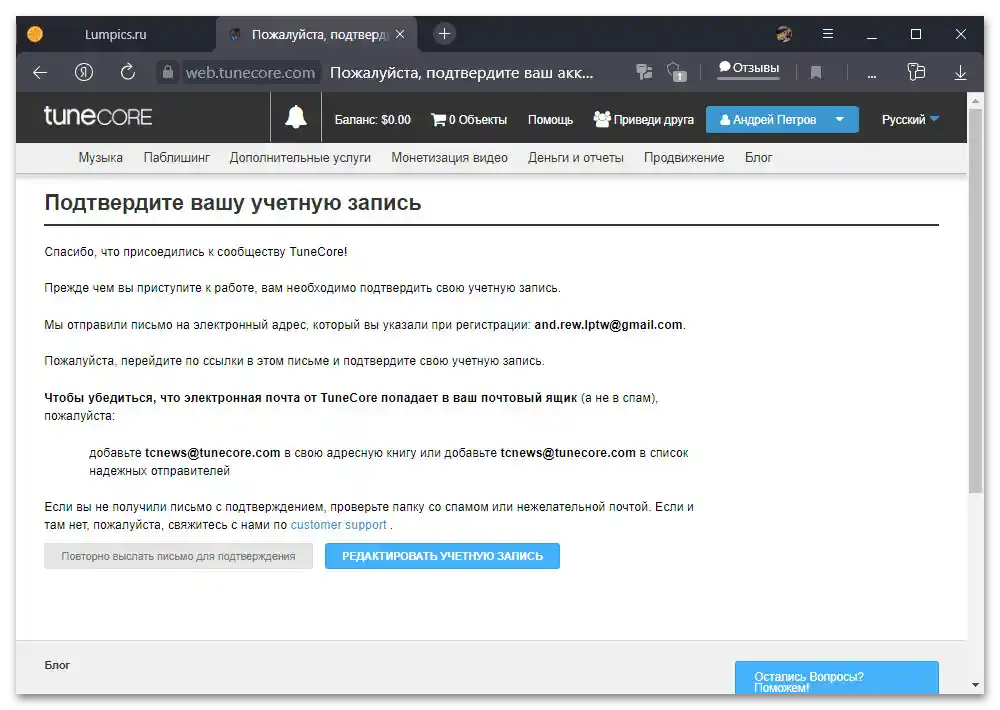Select the Пожалуйста, подтвердите tab

pyautogui.click(x=317, y=34)
